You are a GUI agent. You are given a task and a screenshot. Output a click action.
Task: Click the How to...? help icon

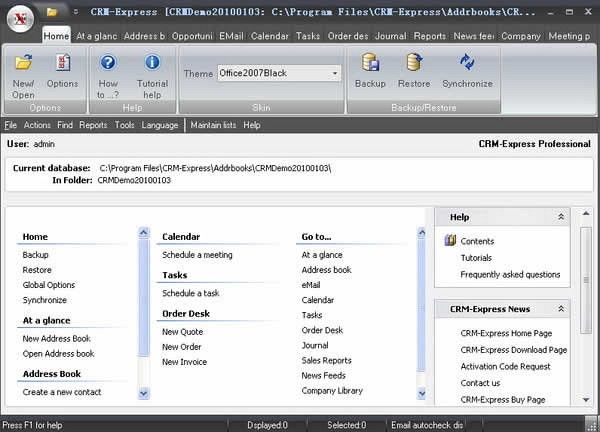pos(108,62)
